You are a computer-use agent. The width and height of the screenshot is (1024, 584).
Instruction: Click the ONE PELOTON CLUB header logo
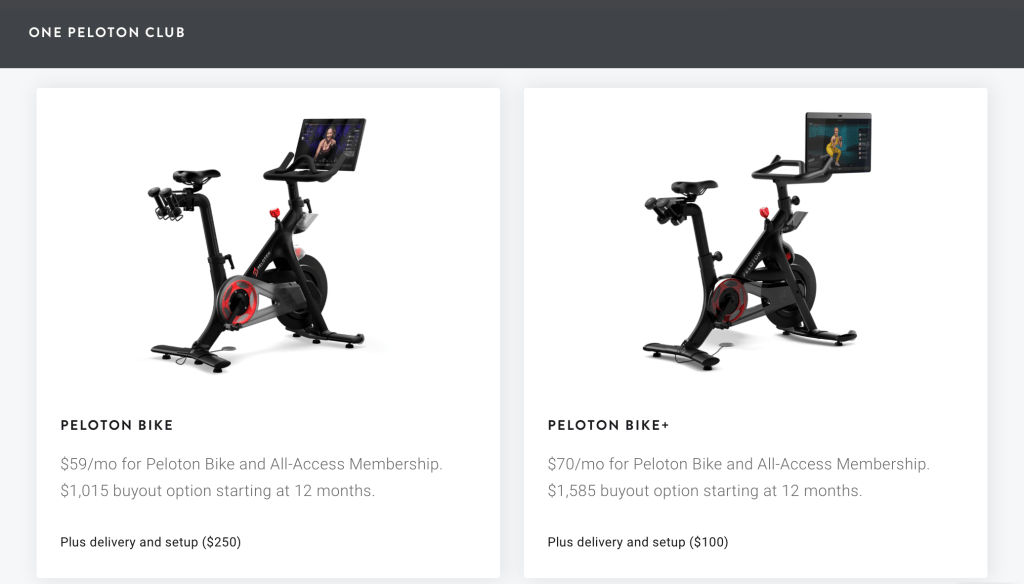click(107, 32)
